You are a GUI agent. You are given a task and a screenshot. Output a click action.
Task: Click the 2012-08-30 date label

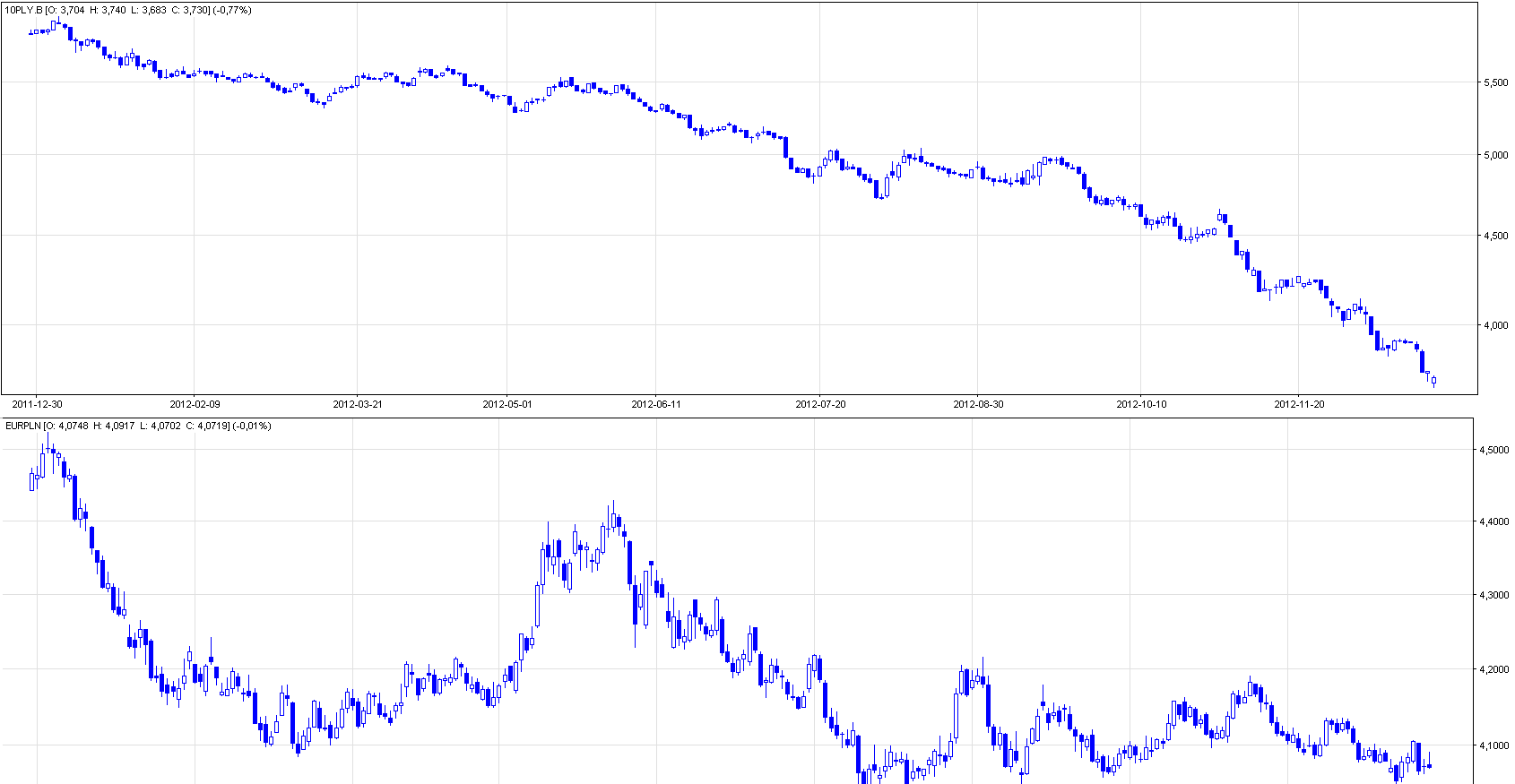point(978,404)
